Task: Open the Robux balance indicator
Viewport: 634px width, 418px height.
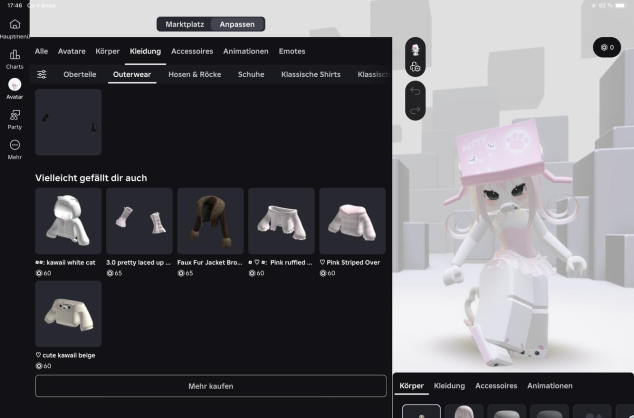Action: 606,47
